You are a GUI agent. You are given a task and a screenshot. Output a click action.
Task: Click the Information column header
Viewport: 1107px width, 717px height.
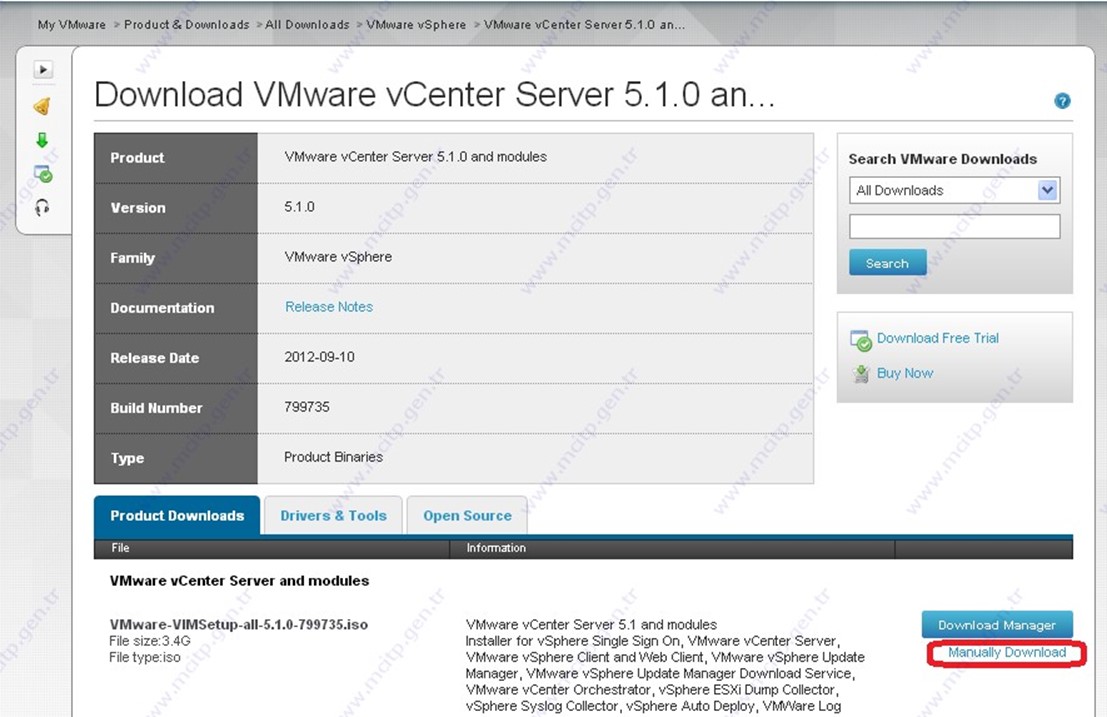(496, 548)
